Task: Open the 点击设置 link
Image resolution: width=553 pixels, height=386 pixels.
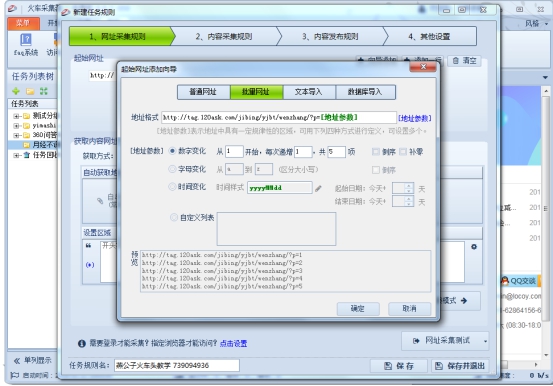Action: coord(233,343)
